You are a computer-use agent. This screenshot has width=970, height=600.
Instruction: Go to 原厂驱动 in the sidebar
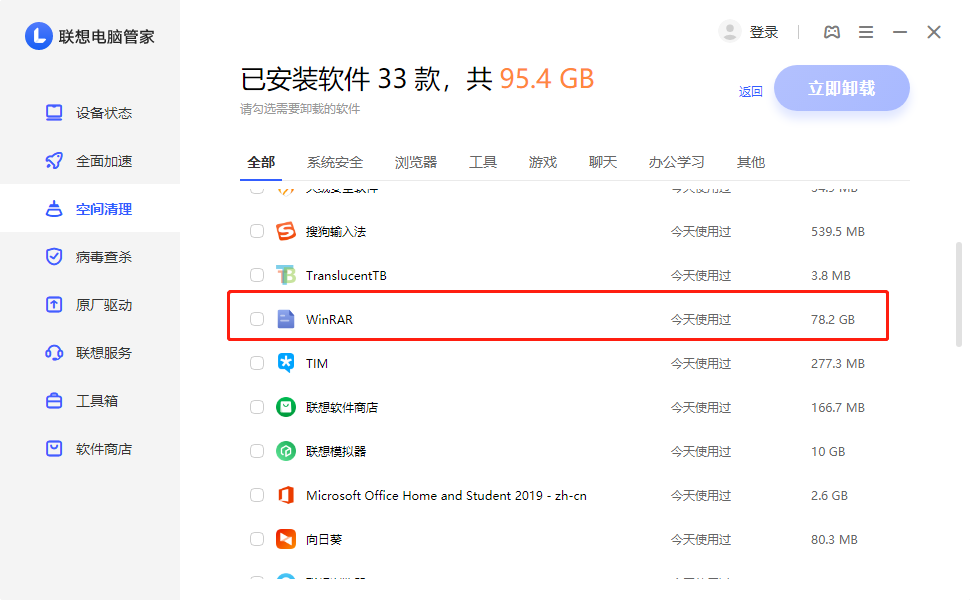tap(90, 305)
